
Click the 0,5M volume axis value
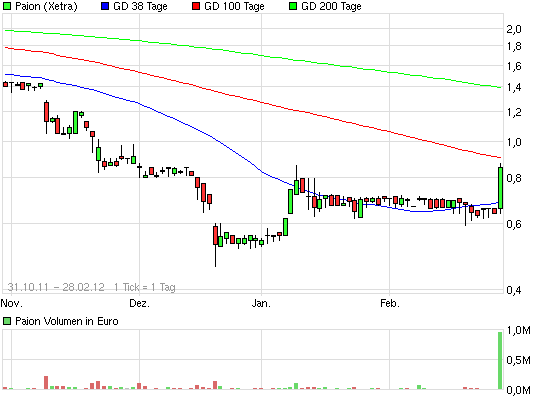pos(519,360)
